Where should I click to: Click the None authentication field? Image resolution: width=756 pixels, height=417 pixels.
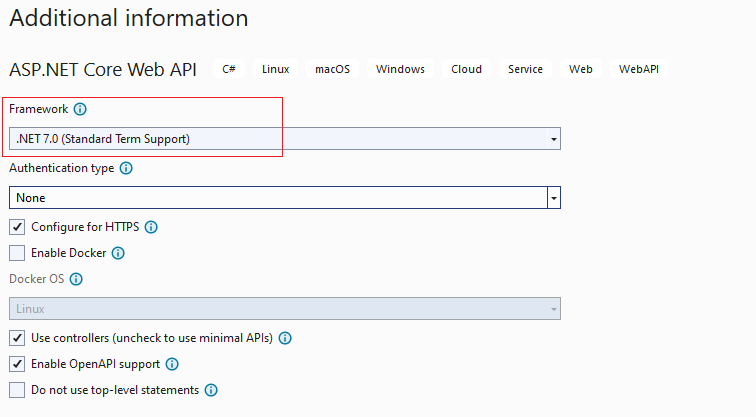click(278, 198)
